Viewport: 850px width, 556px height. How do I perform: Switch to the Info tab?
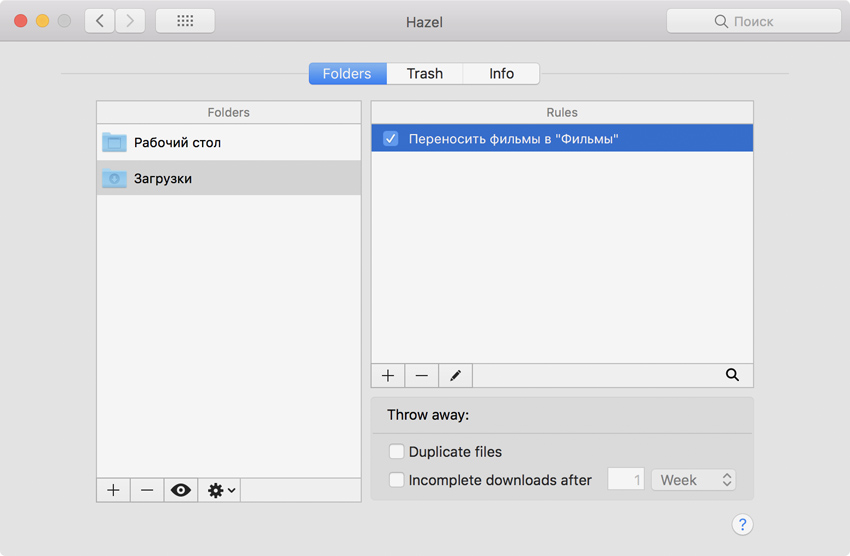click(x=501, y=74)
